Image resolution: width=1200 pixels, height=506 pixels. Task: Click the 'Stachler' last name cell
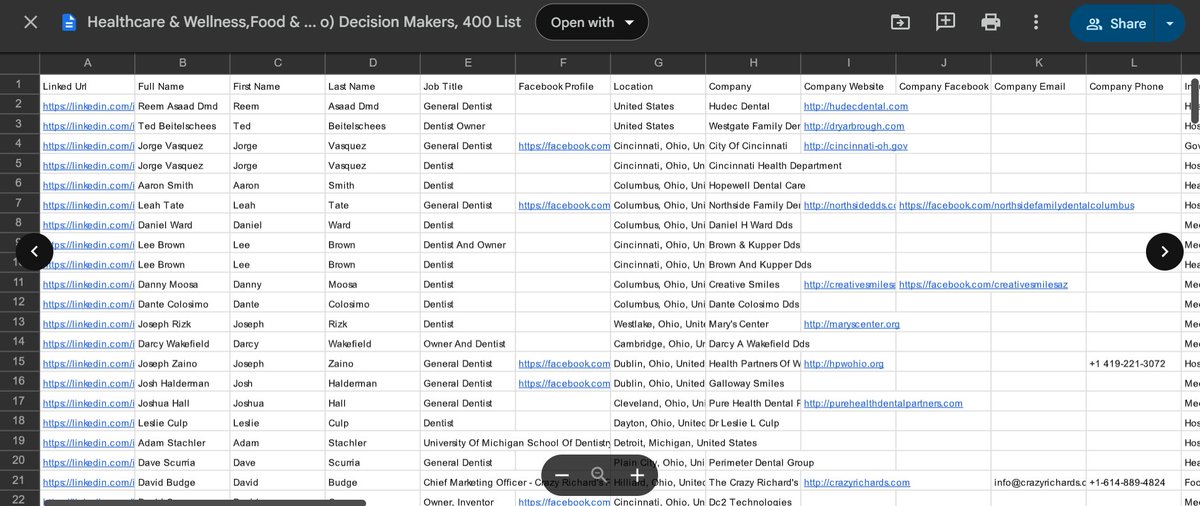(x=373, y=443)
